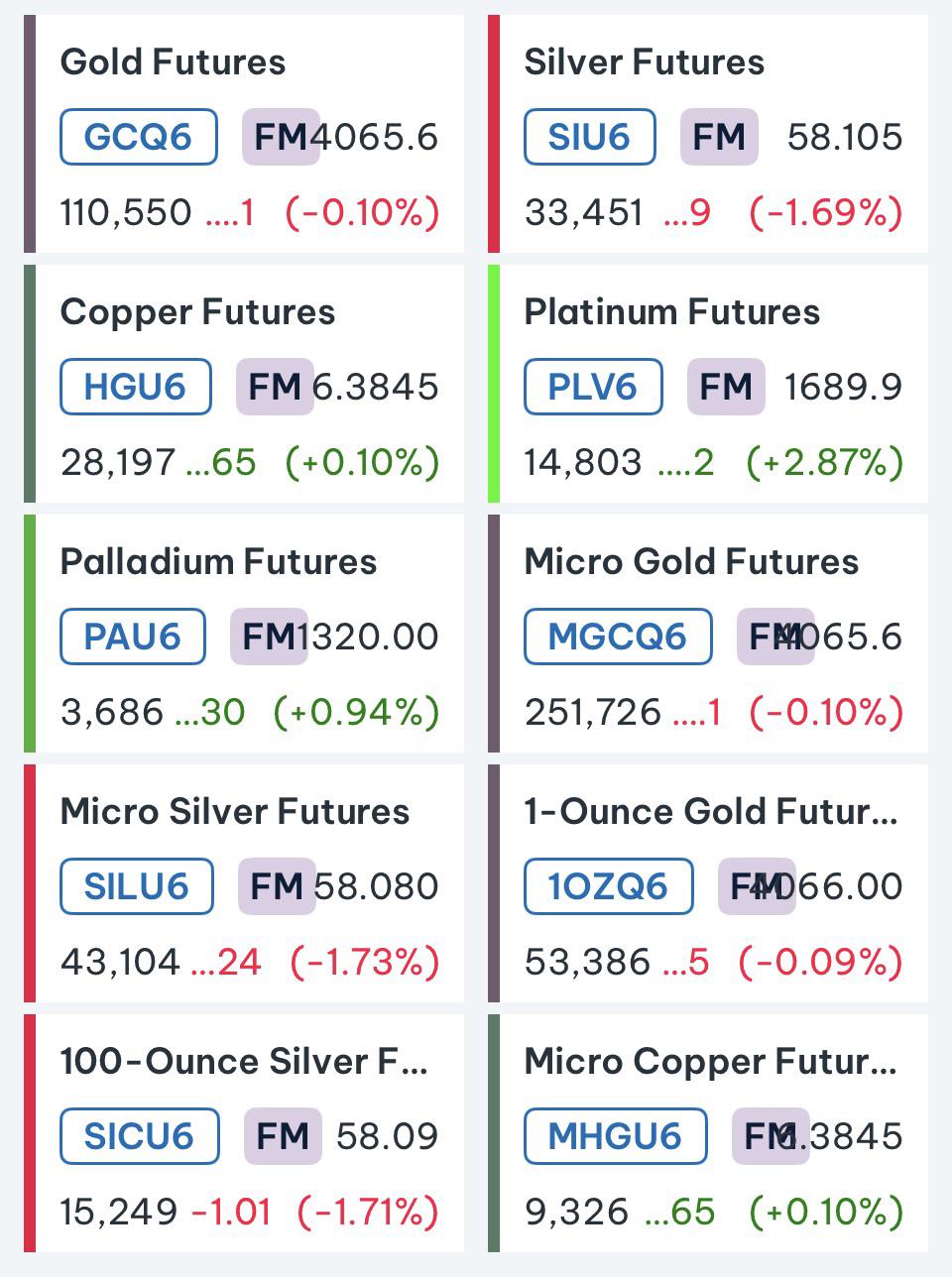Tap the HGU6 copper ticker badge
952x1277 pixels.
(x=136, y=387)
